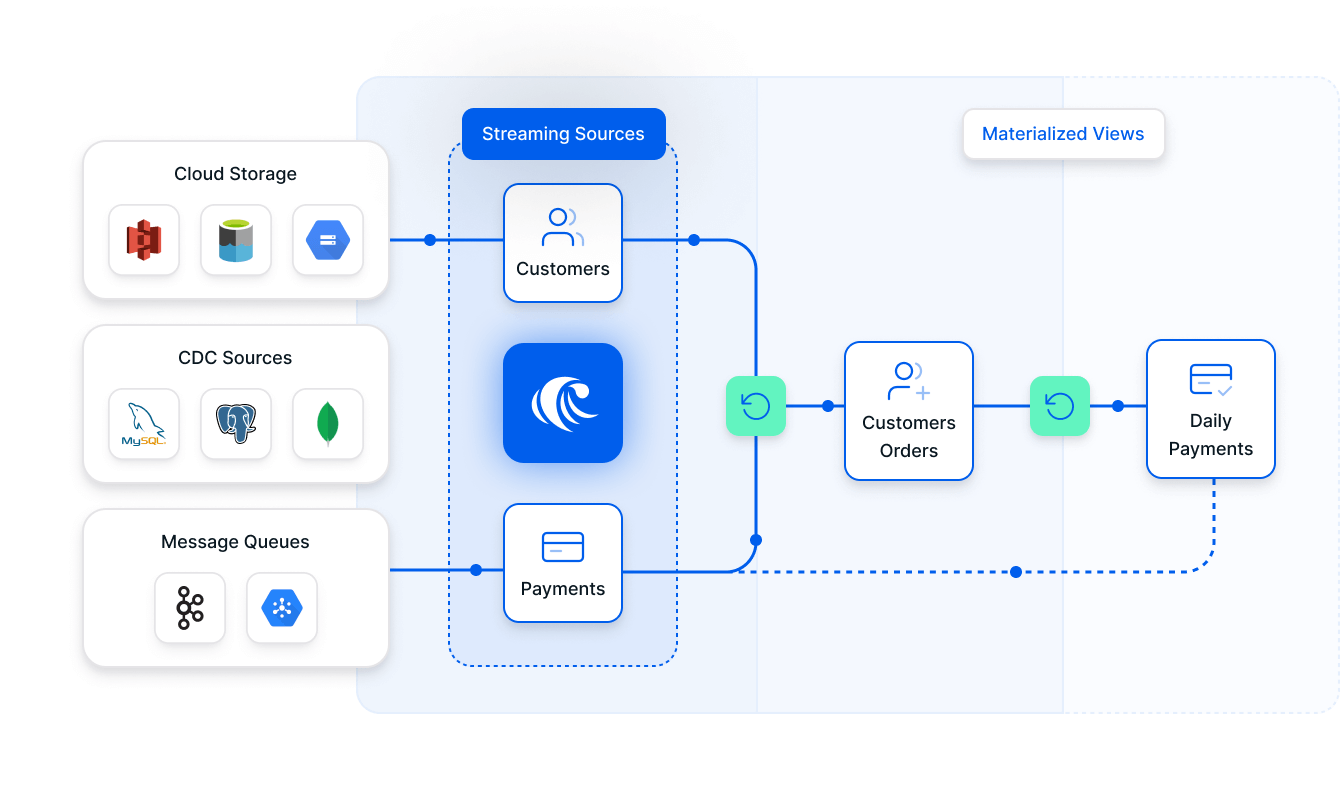Click the MongoDB green leaf icon
This screenshot has width=1340, height=800.
pos(328,424)
